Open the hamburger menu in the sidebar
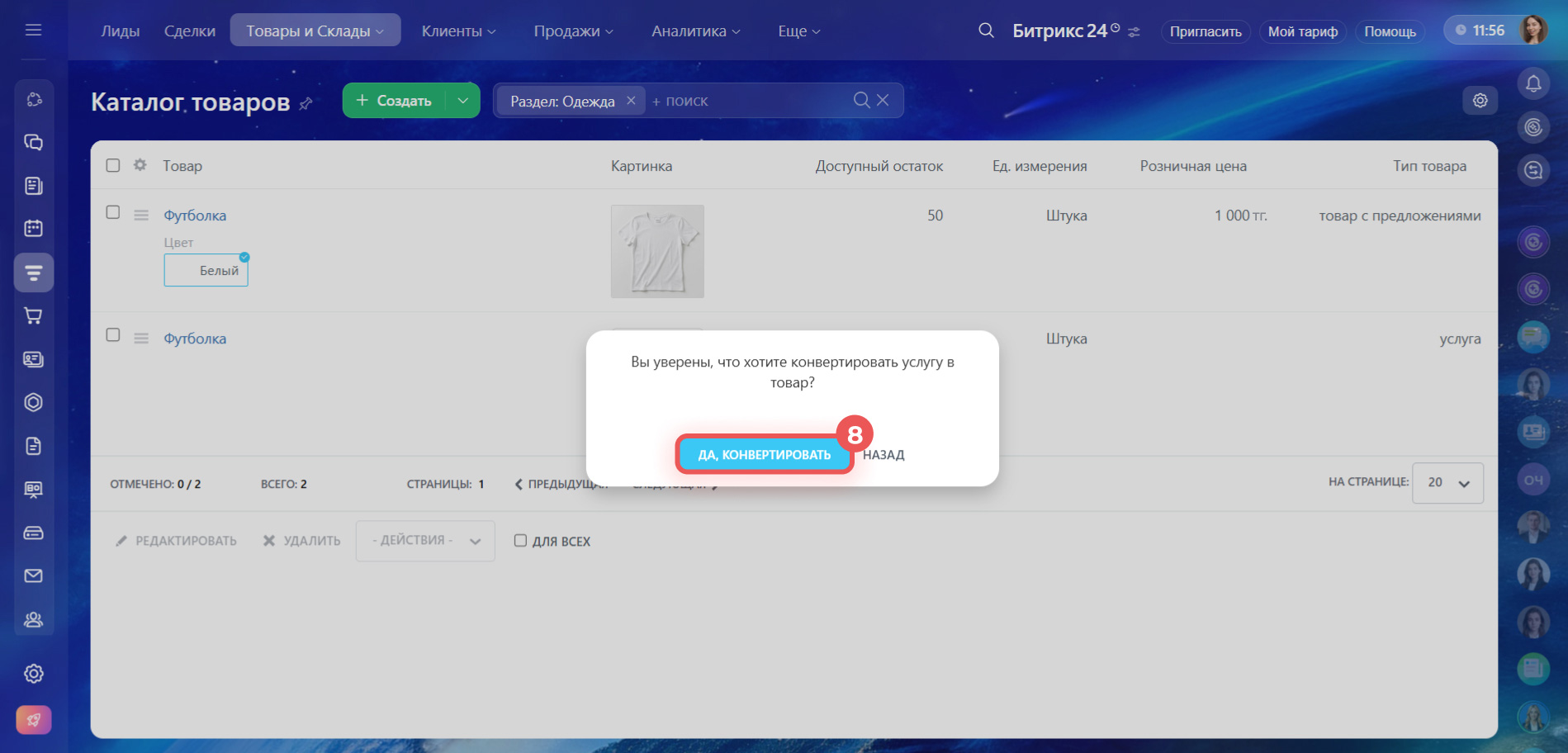 pos(33,31)
